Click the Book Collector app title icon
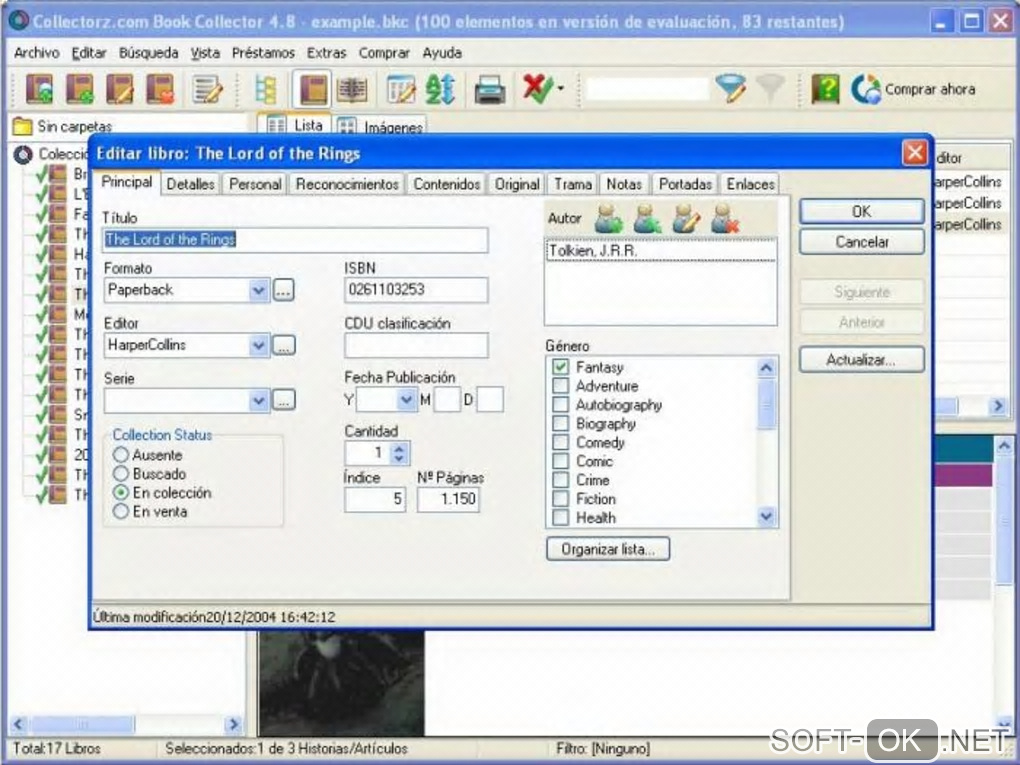1020x765 pixels. [18, 20]
